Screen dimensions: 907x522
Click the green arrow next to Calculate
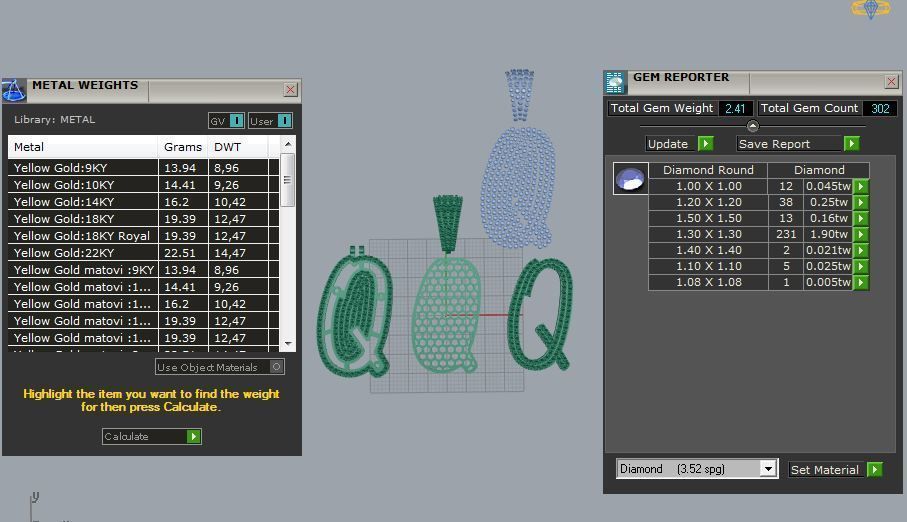(x=194, y=436)
